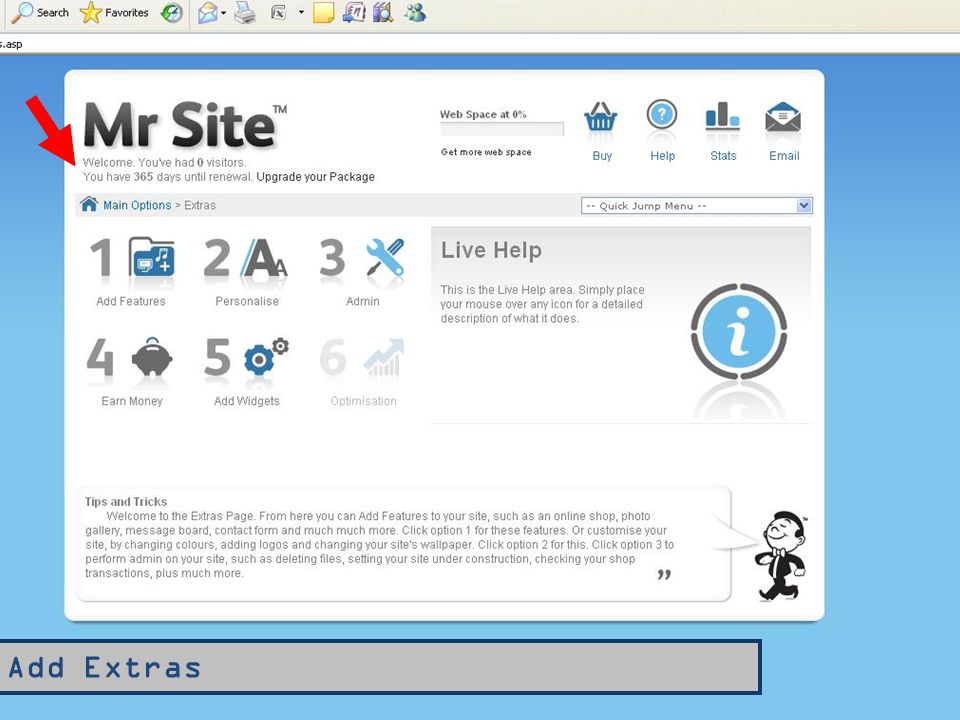960x720 pixels.
Task: Open the edit tool dropdown arrow
Action: pyautogui.click(x=301, y=12)
